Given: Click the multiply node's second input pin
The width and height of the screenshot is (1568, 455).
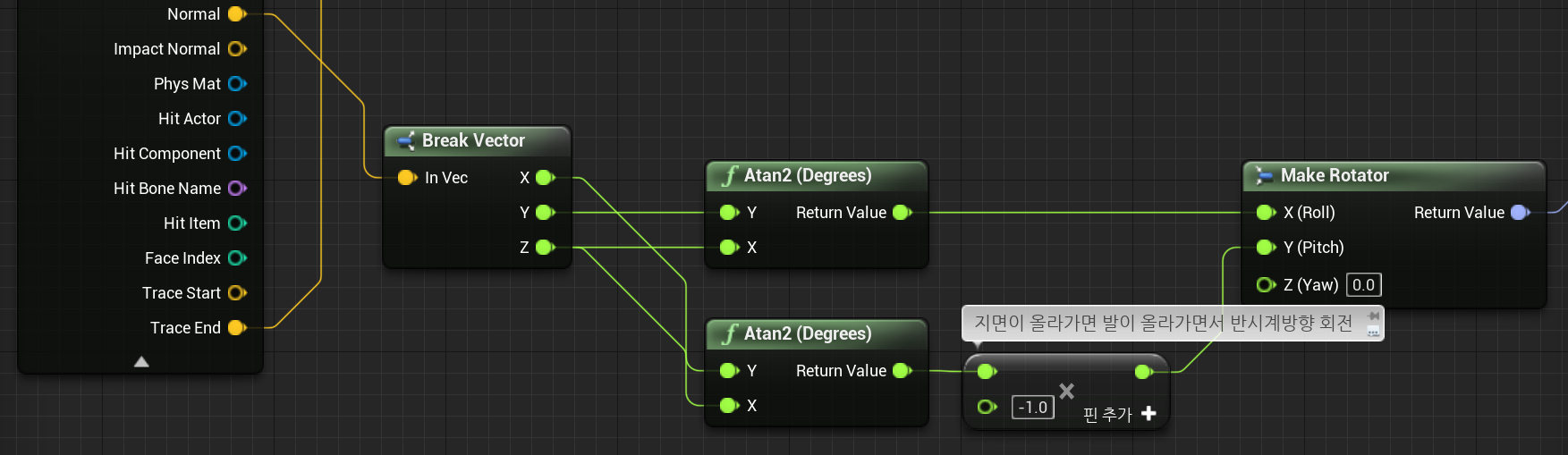Looking at the screenshot, I should 987,407.
